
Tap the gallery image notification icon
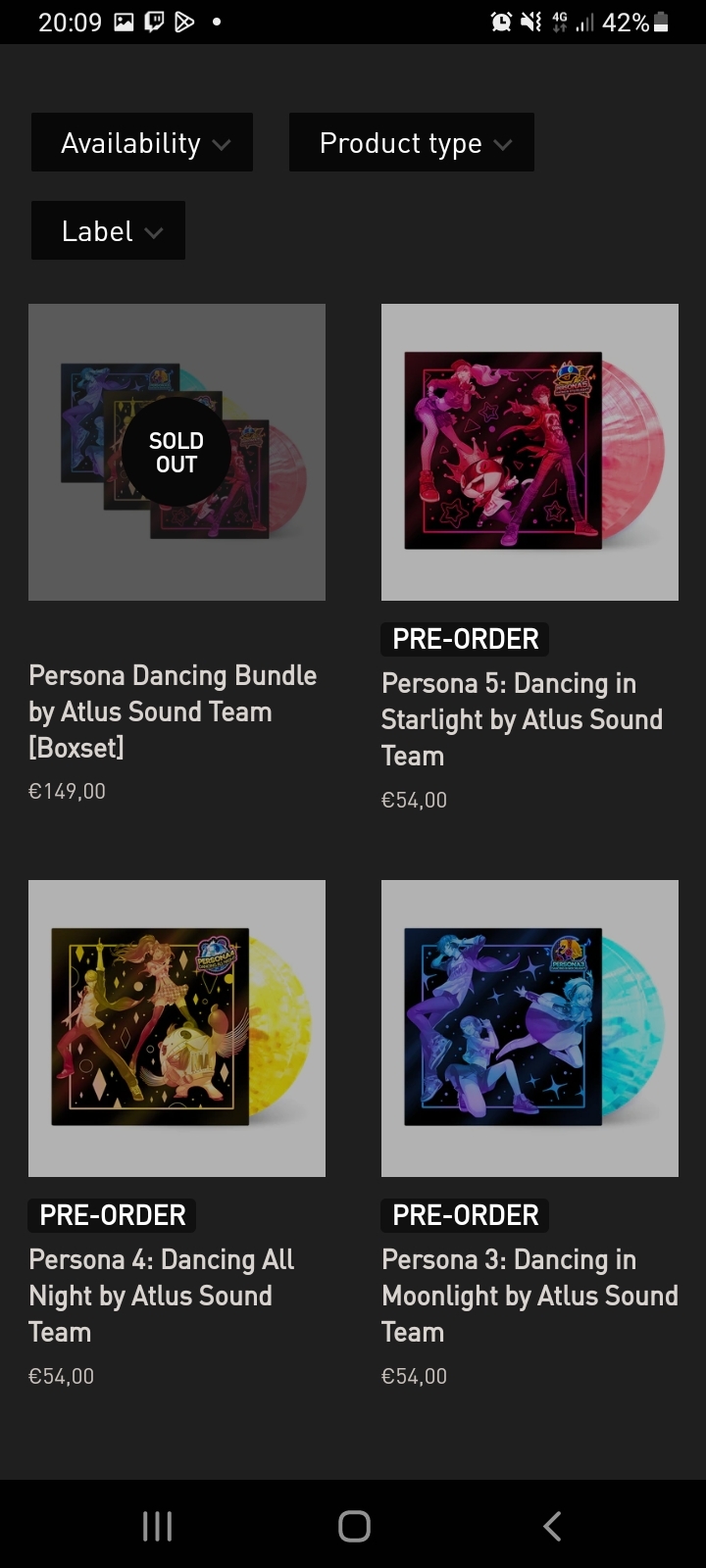coord(124,22)
